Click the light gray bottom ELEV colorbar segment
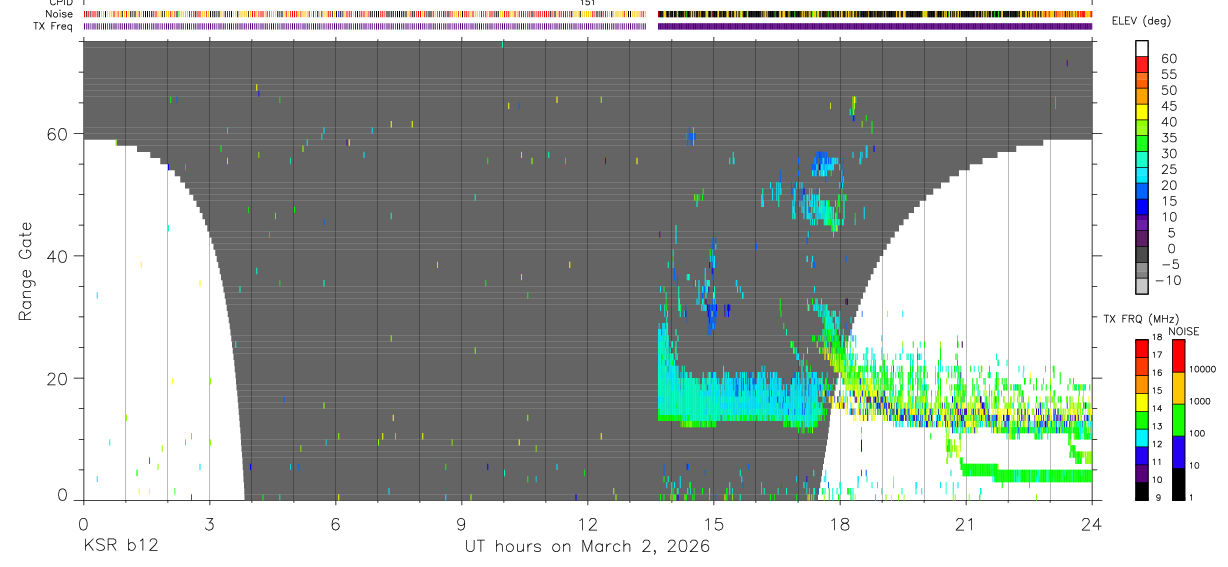The image size is (1228, 567). point(1141,288)
